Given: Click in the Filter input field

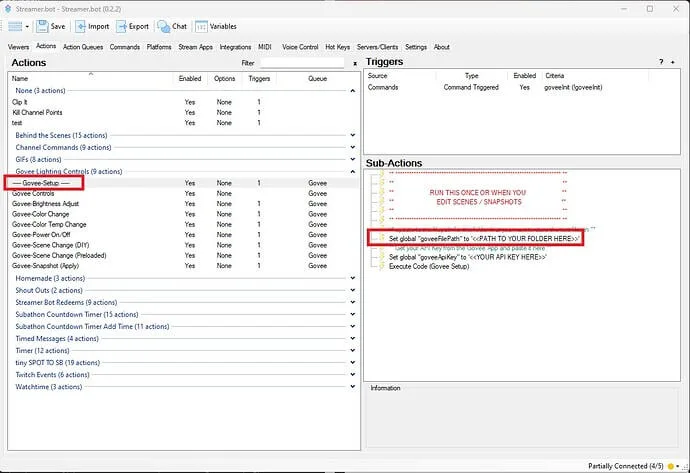Looking at the screenshot, I should coord(302,63).
